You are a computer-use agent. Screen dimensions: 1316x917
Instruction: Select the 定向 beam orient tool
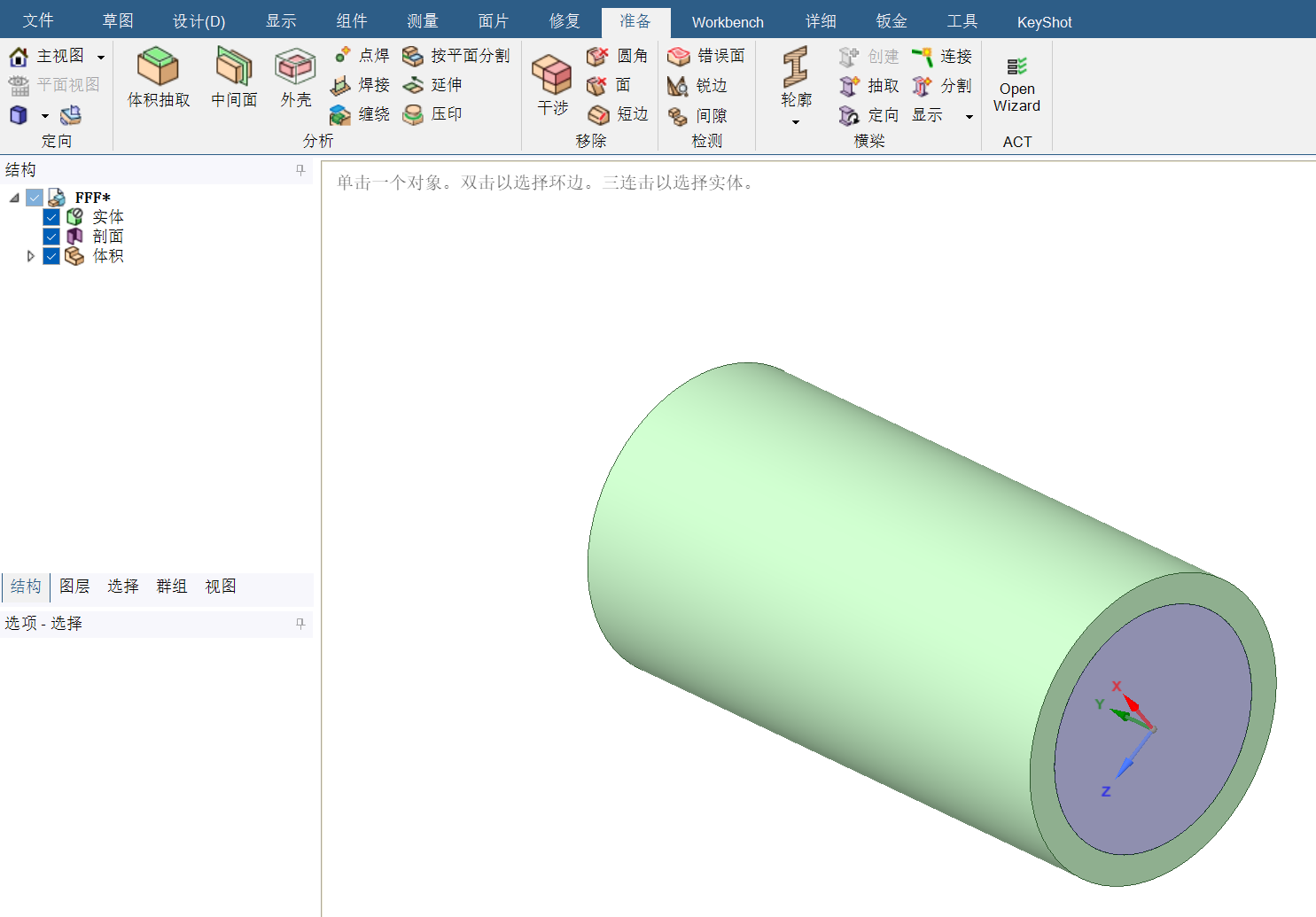click(x=869, y=115)
